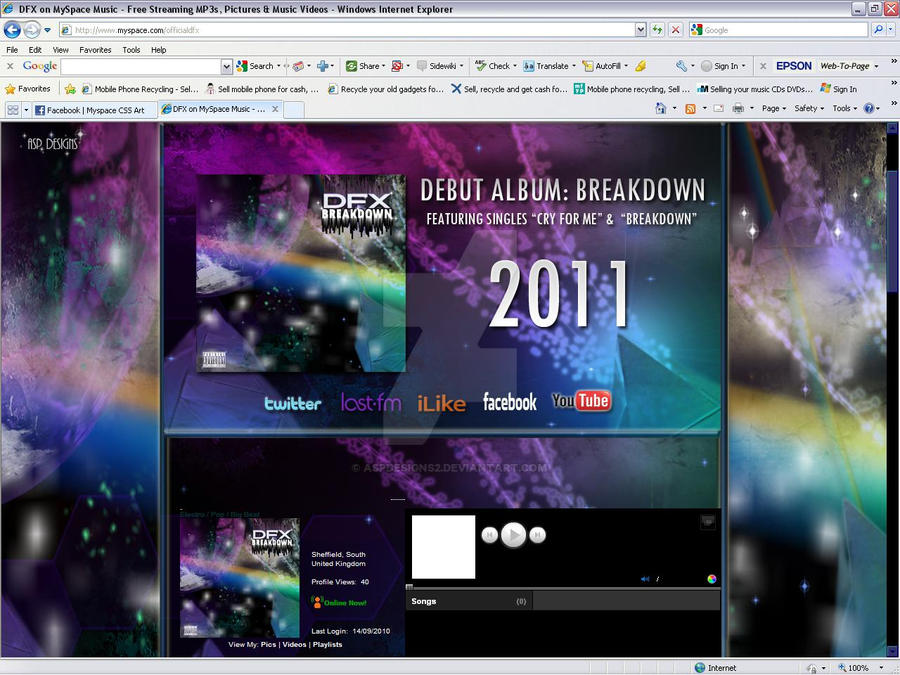Select the twitter icon on the DFX page
The height and width of the screenshot is (675, 900).
point(293,401)
